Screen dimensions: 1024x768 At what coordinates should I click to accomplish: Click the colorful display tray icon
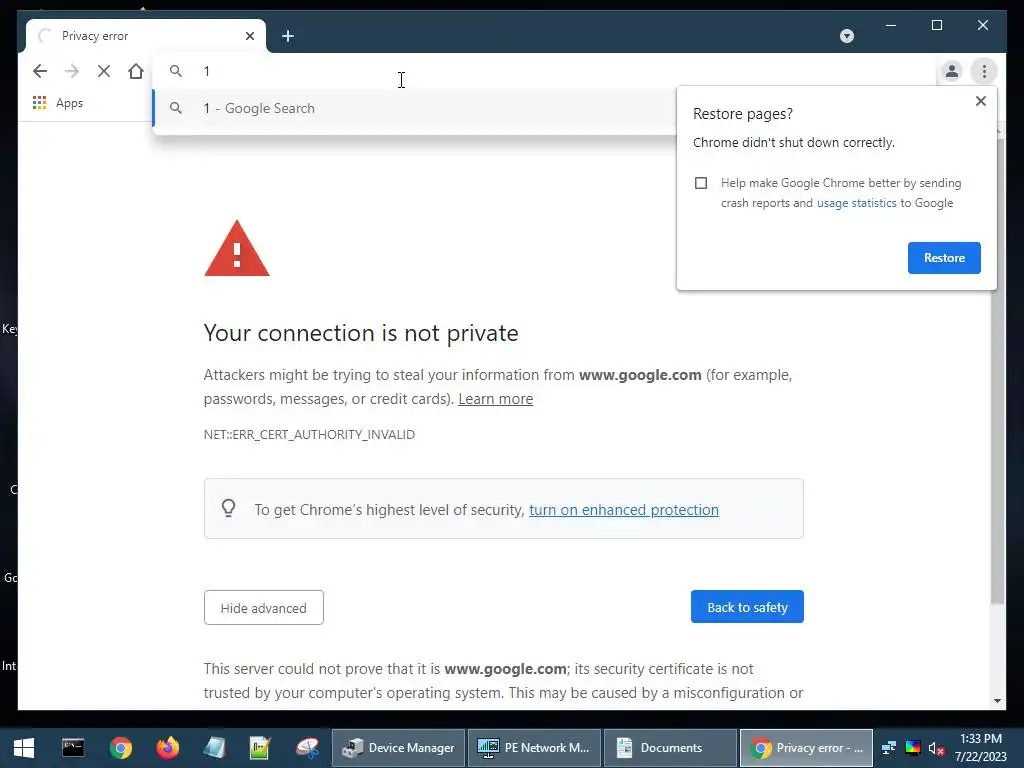point(913,748)
